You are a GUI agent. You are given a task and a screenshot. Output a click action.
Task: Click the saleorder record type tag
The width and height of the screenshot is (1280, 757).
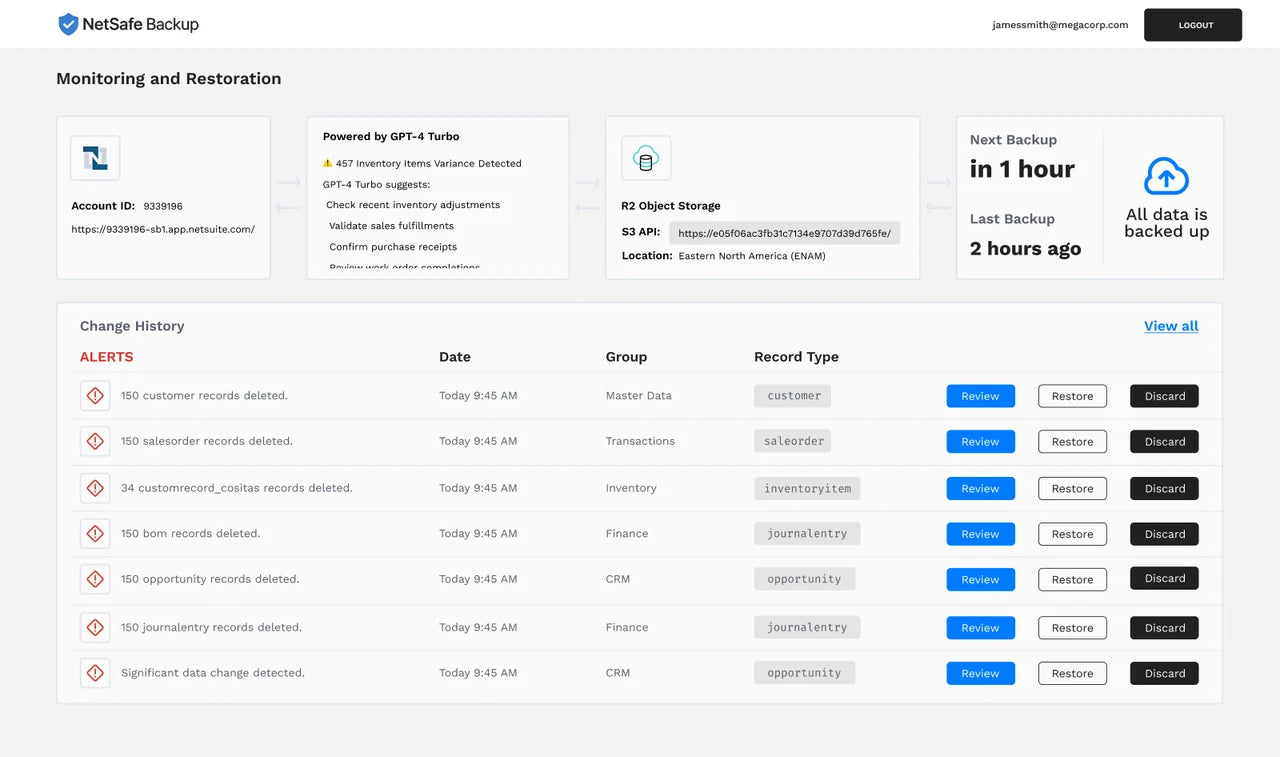tap(793, 441)
